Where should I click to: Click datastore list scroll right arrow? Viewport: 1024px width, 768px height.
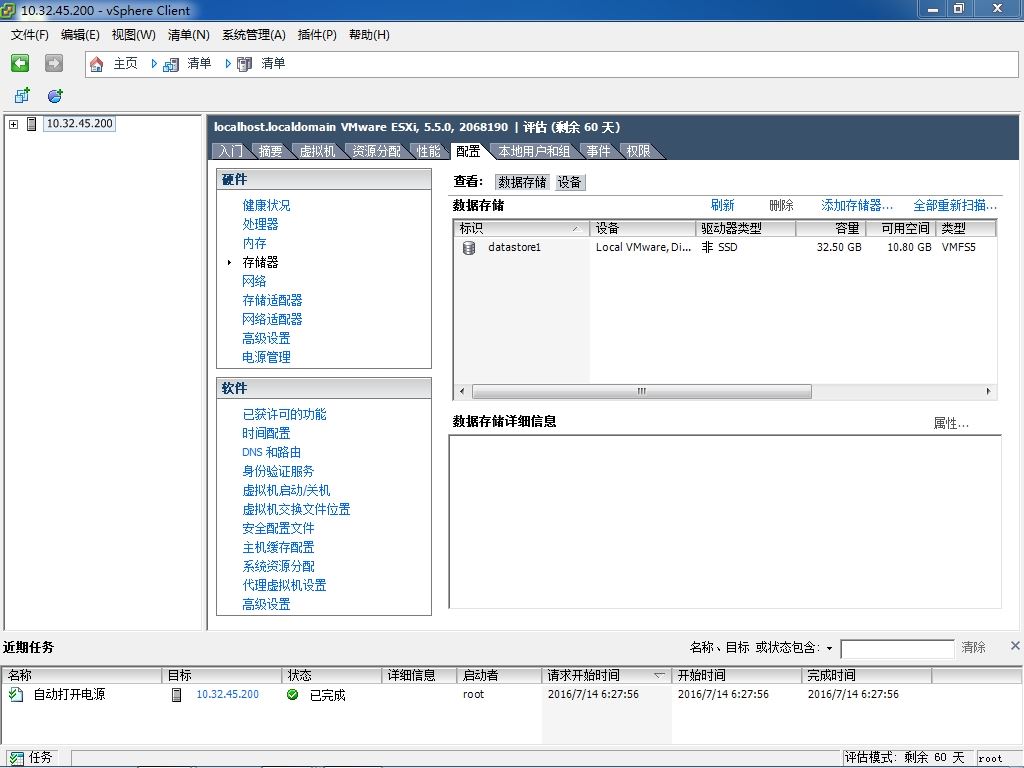click(x=989, y=391)
